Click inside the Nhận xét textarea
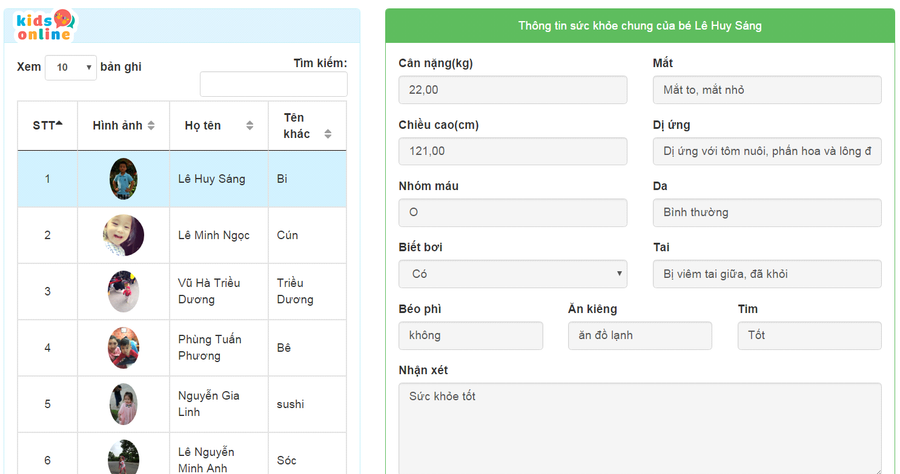 pos(640,427)
